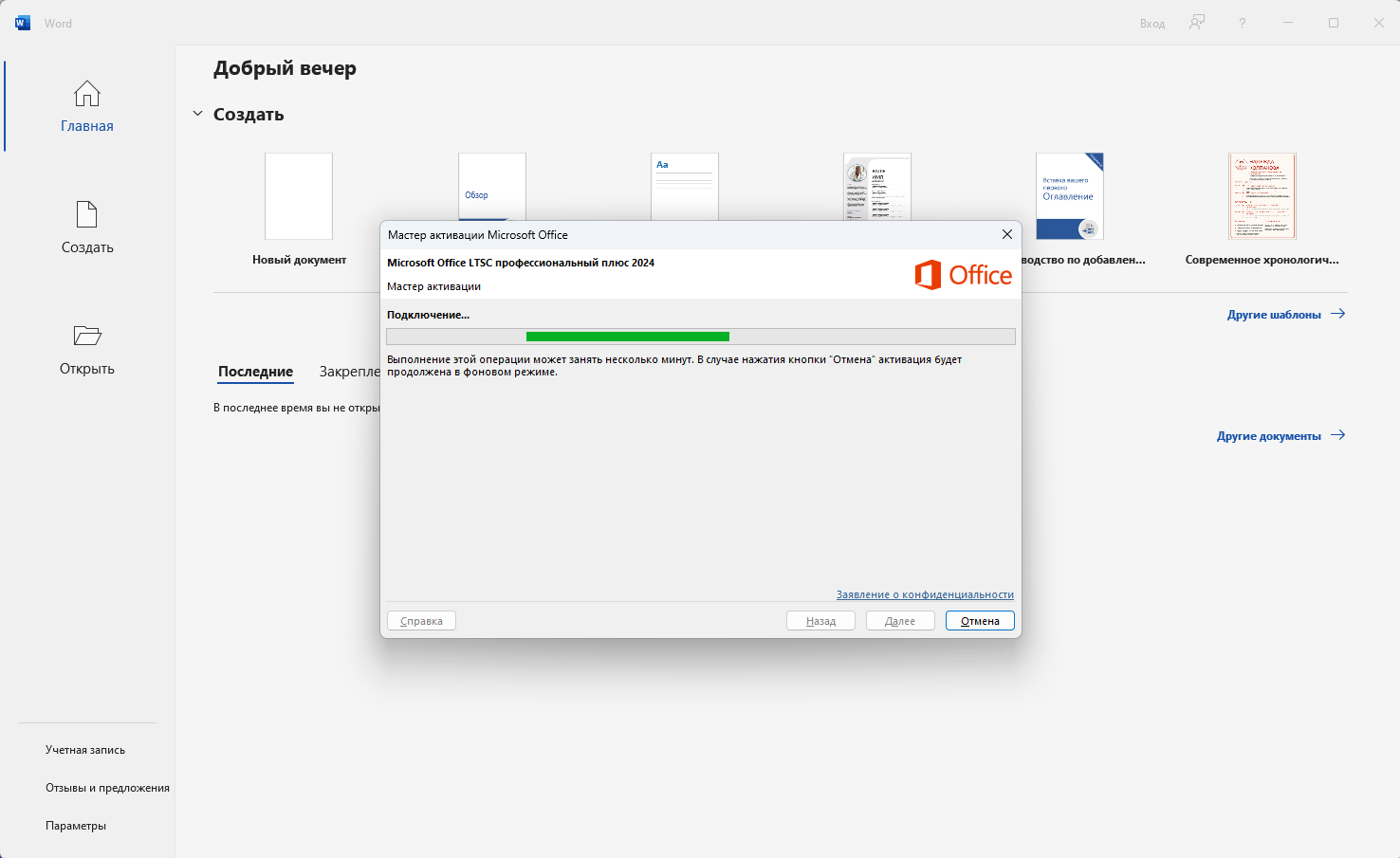Open Учетная запись in sidebar

click(x=85, y=750)
